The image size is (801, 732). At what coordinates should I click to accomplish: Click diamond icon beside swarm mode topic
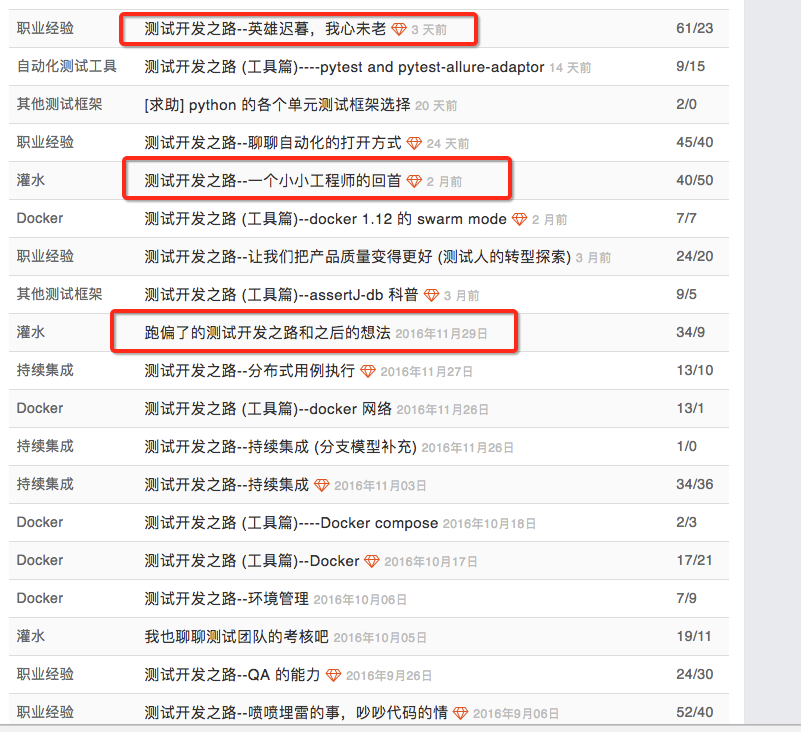[x=520, y=220]
